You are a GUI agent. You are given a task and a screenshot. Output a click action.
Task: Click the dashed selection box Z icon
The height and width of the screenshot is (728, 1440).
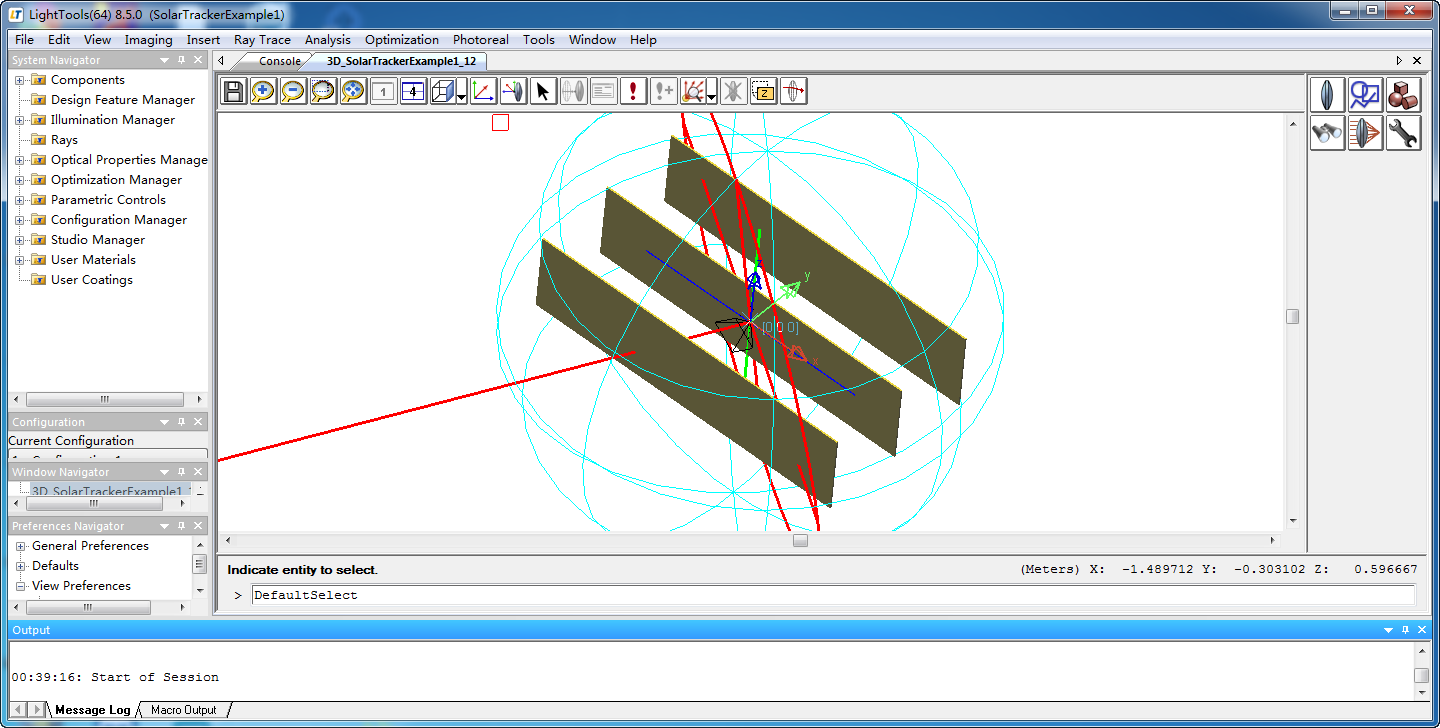tap(763, 92)
